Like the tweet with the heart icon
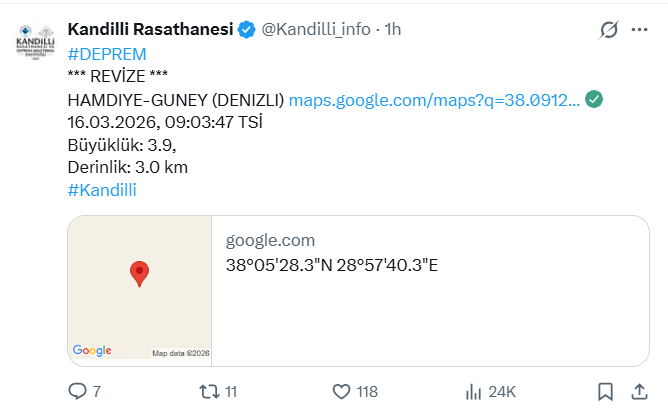The height and width of the screenshot is (413, 668). click(341, 391)
